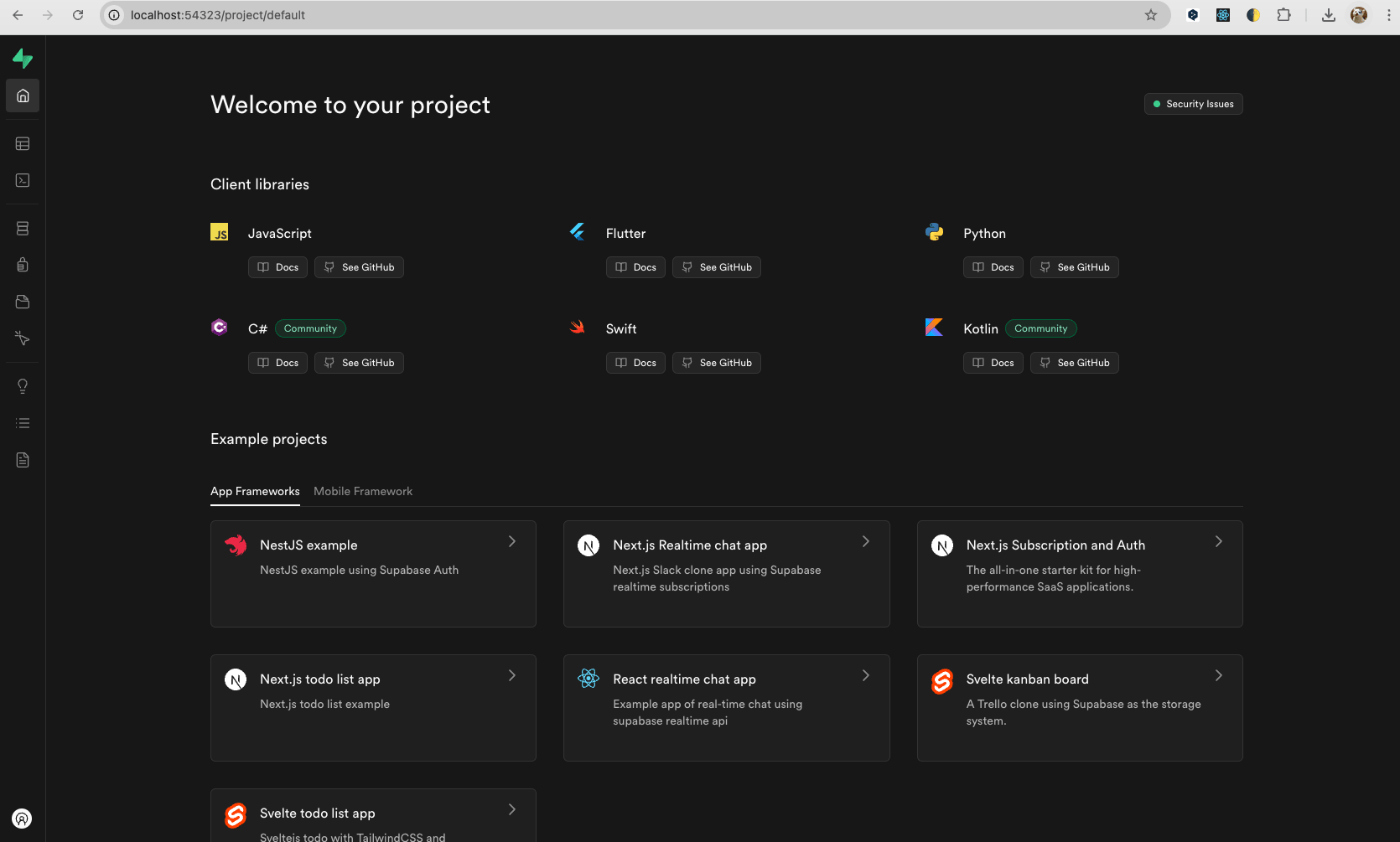The width and height of the screenshot is (1400, 842).
Task: Open the user account icon in sidebar
Action: pyautogui.click(x=22, y=818)
